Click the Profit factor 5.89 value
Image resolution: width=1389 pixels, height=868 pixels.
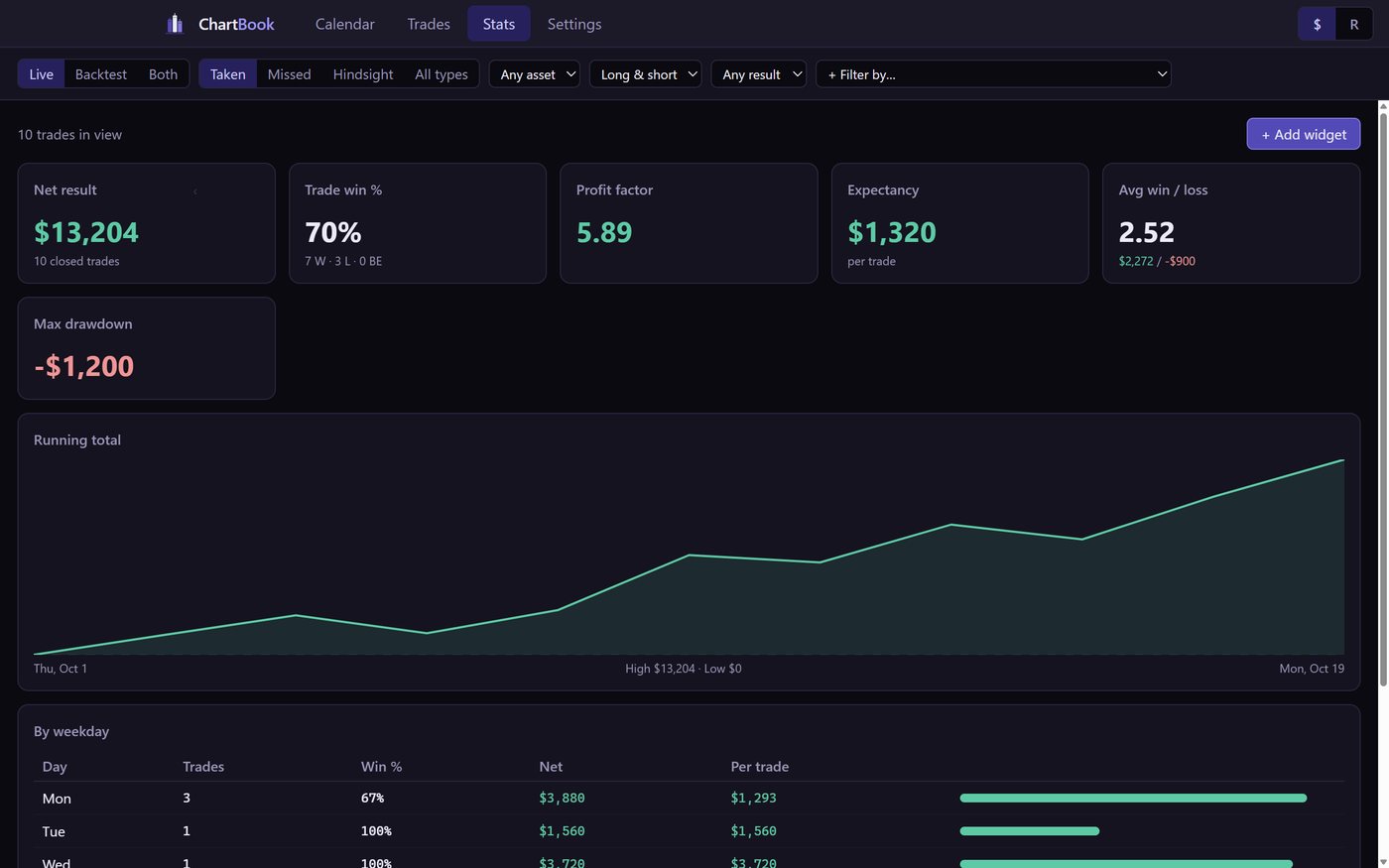point(604,232)
